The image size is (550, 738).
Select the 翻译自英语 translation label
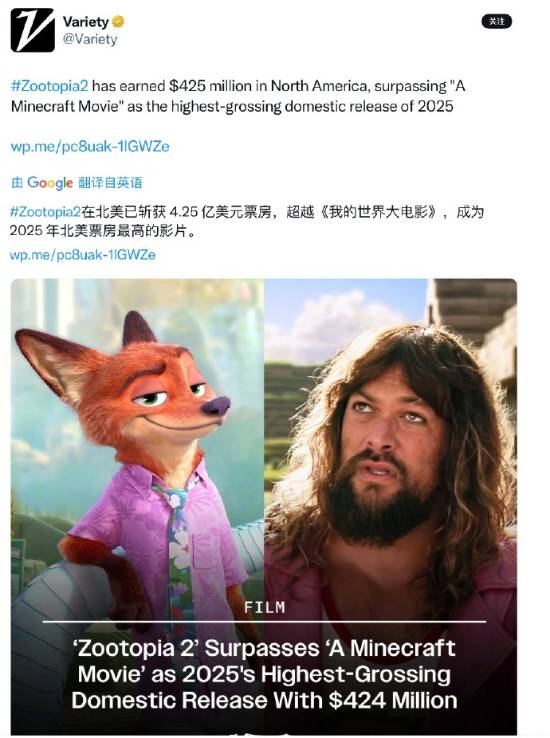coord(110,183)
